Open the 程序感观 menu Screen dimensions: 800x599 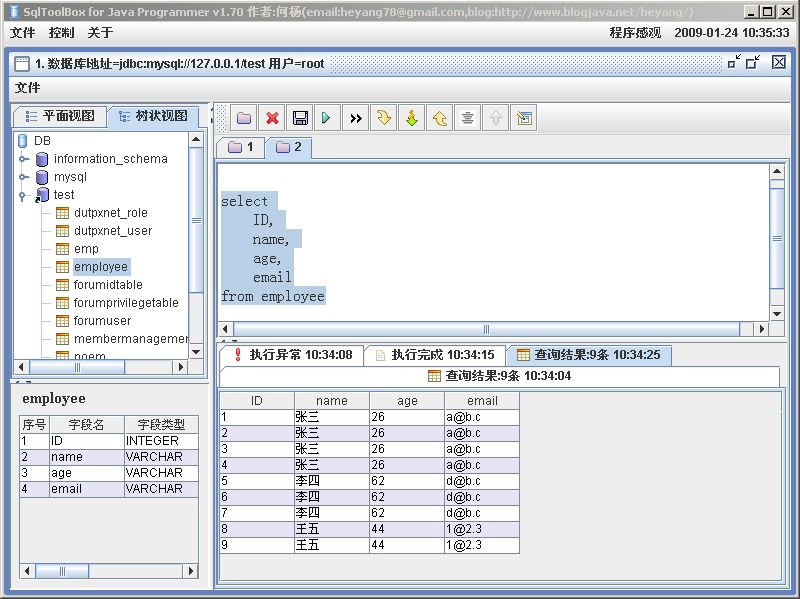point(635,33)
